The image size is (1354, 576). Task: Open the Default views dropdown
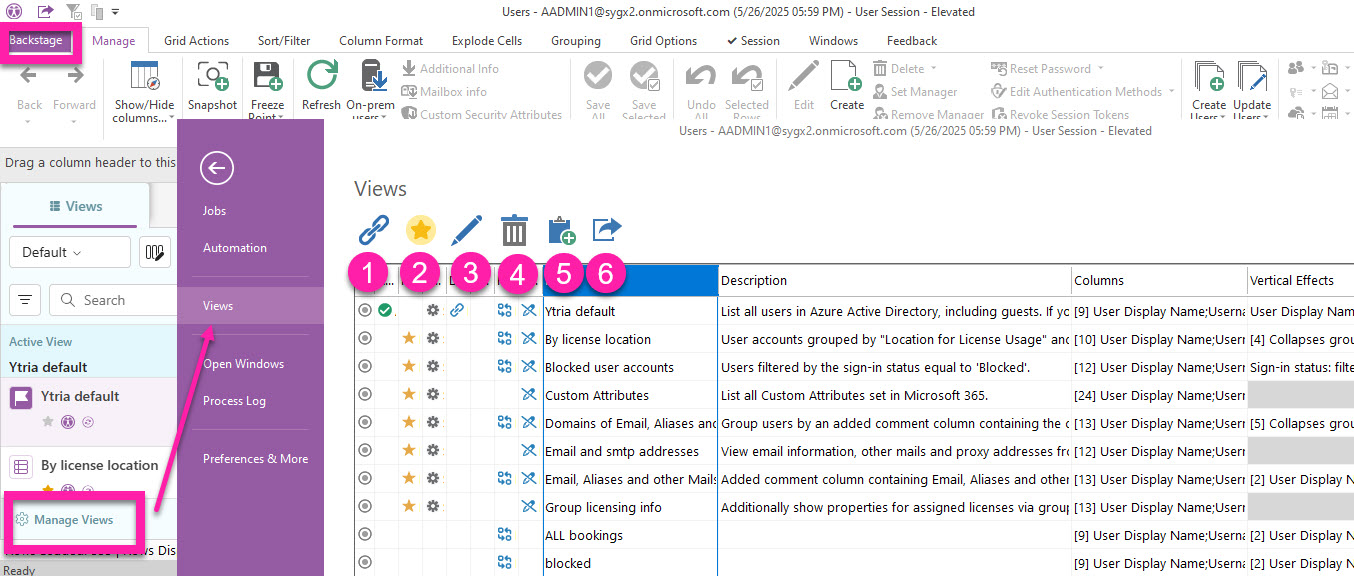(x=69, y=252)
